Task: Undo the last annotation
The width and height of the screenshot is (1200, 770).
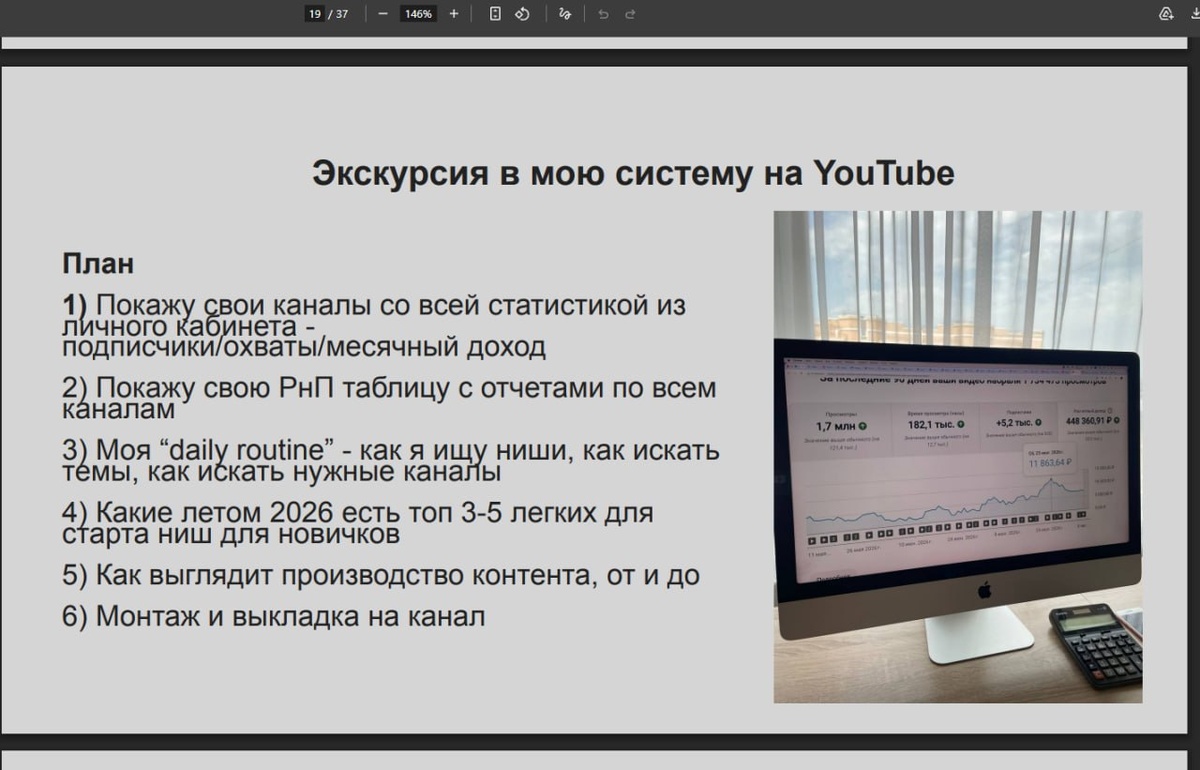Action: click(603, 14)
